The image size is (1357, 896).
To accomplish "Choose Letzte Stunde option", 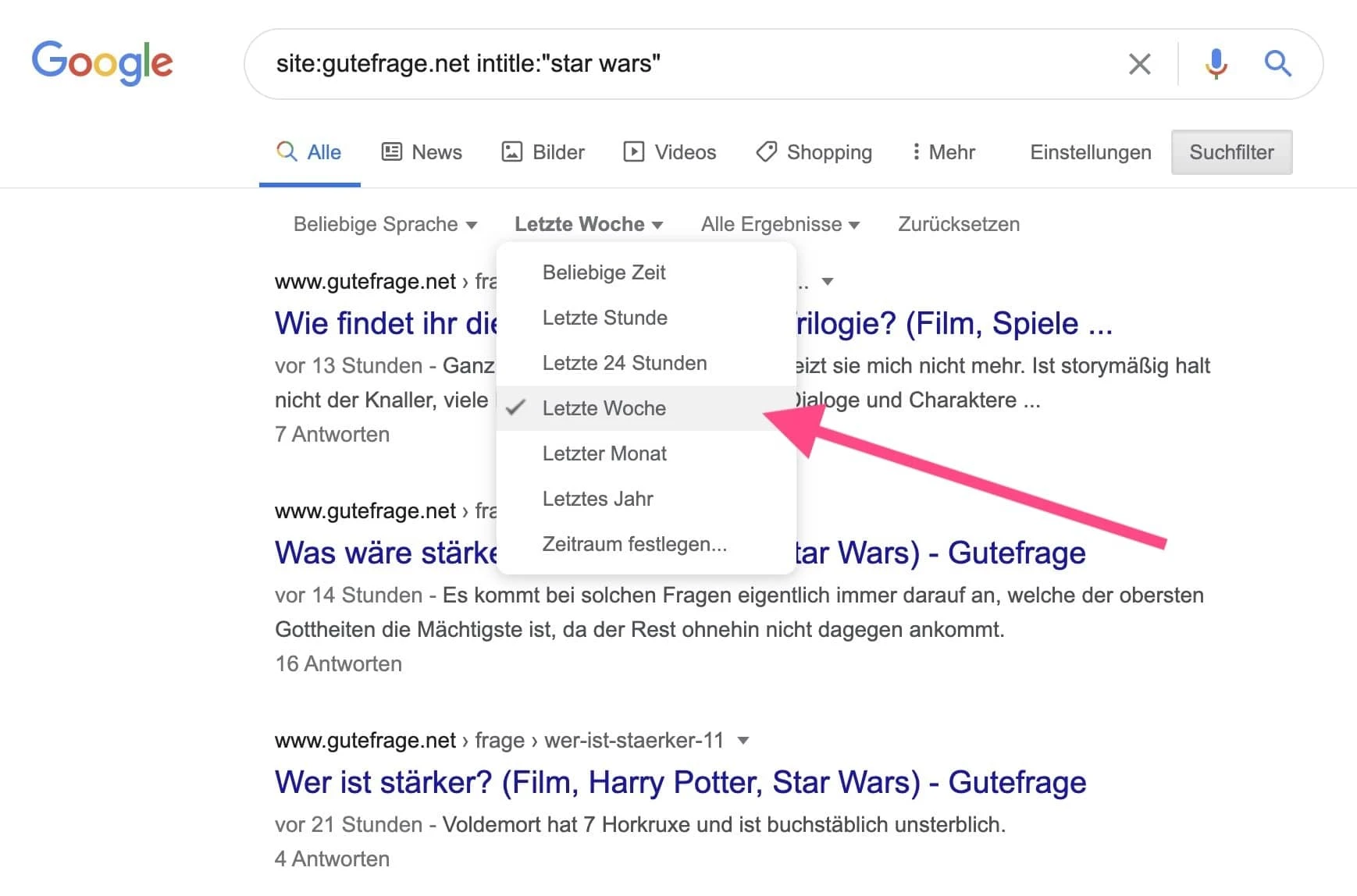I will pos(646,318).
